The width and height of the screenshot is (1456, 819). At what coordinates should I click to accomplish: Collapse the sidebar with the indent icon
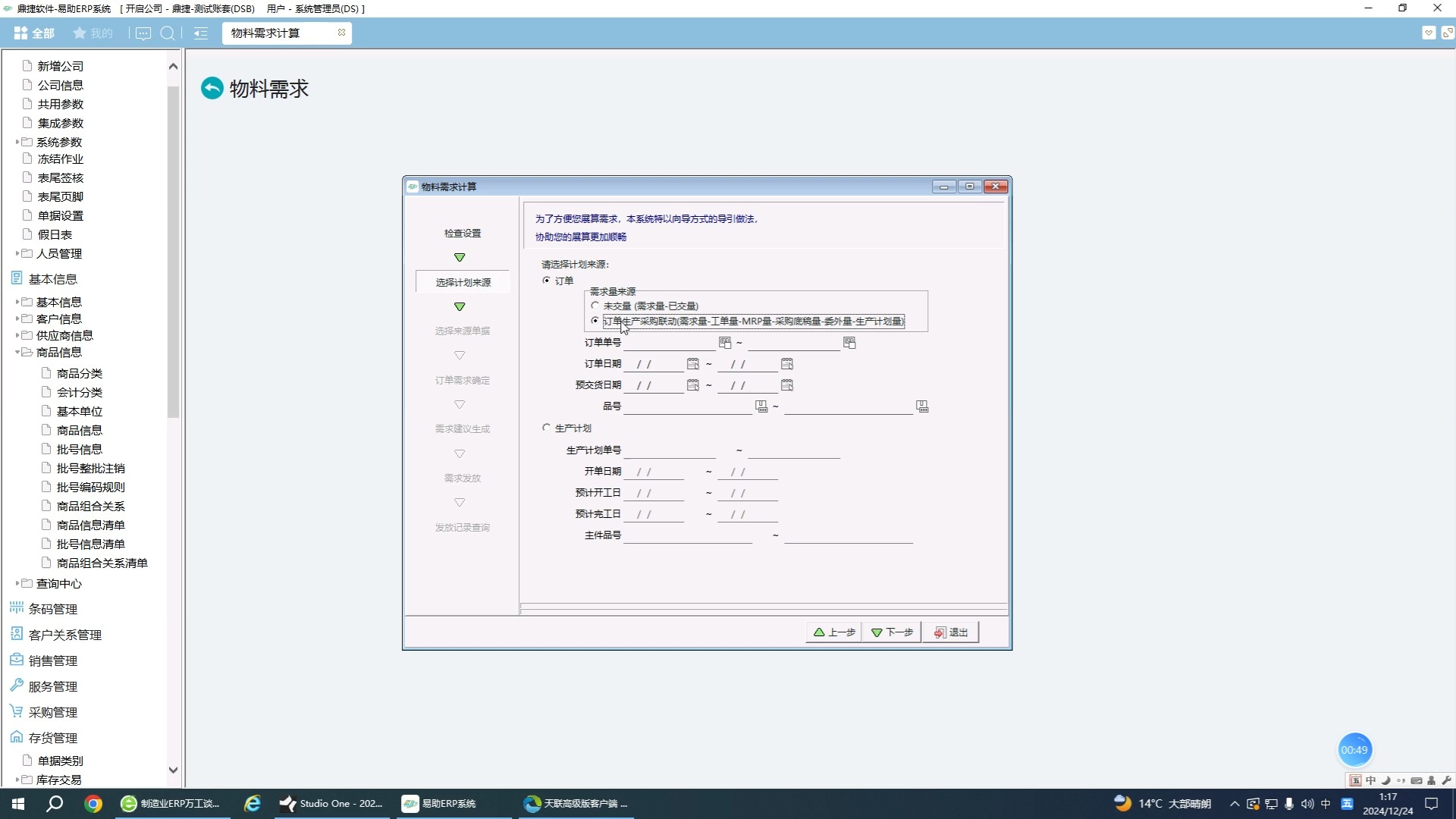200,33
